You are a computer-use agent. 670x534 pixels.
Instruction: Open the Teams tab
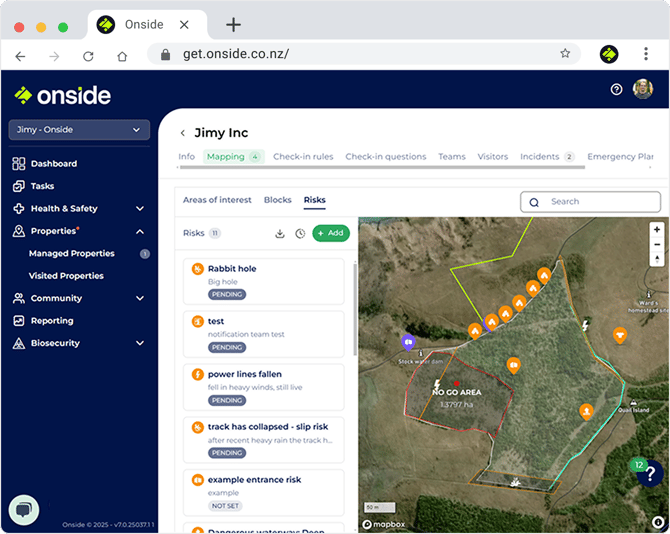tap(452, 157)
